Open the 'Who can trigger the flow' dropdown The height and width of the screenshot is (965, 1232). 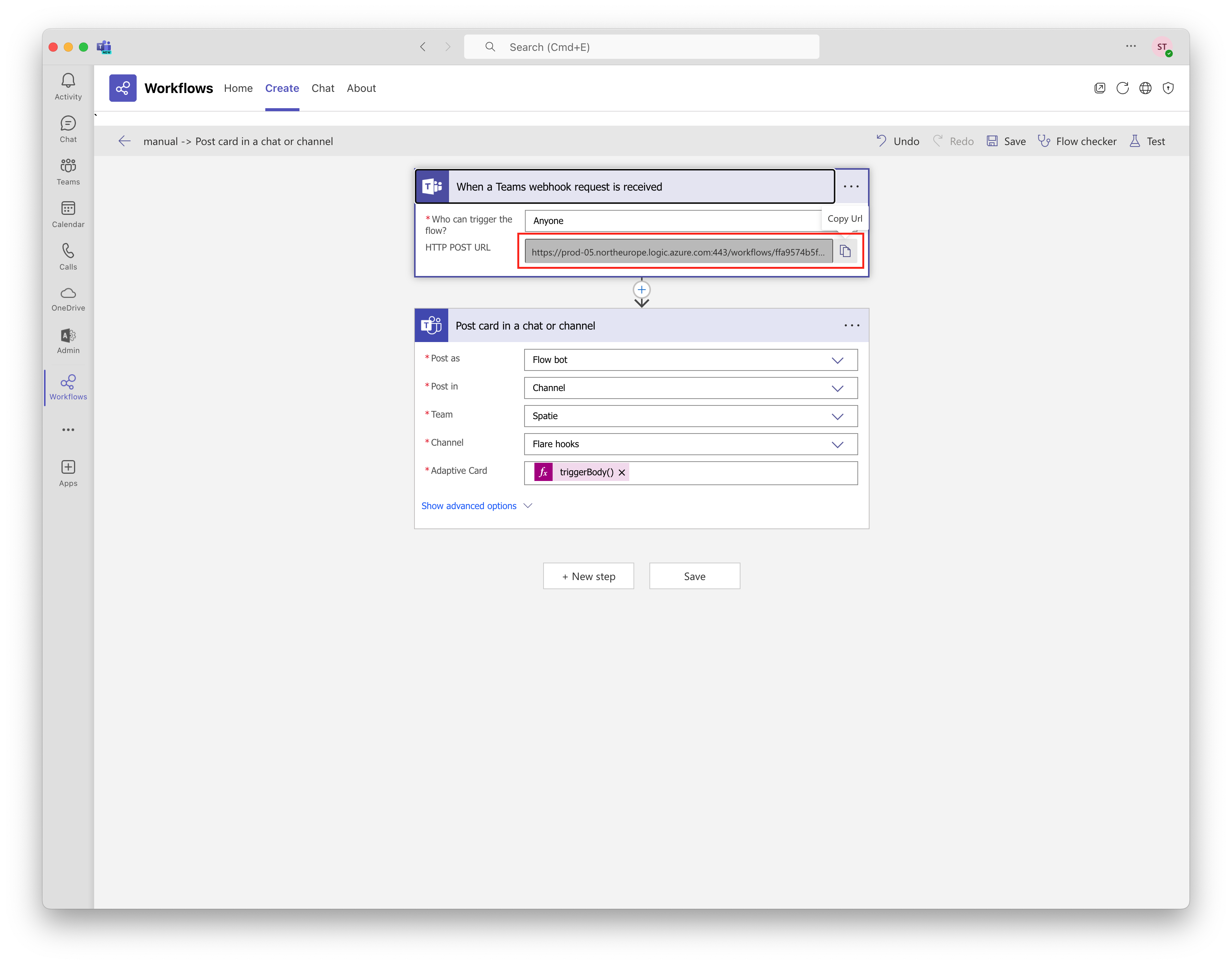[x=672, y=220]
